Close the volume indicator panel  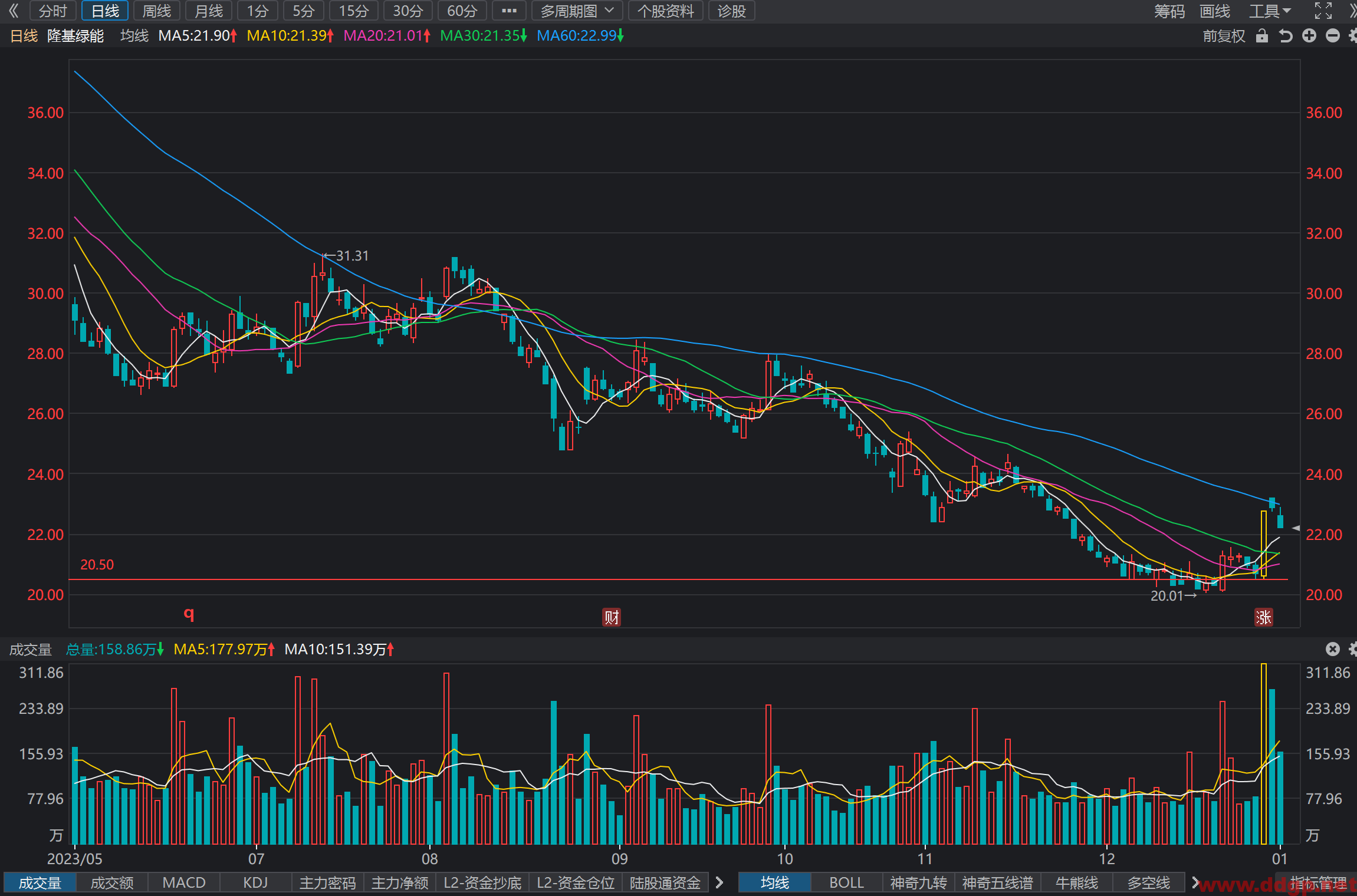(x=1332, y=649)
